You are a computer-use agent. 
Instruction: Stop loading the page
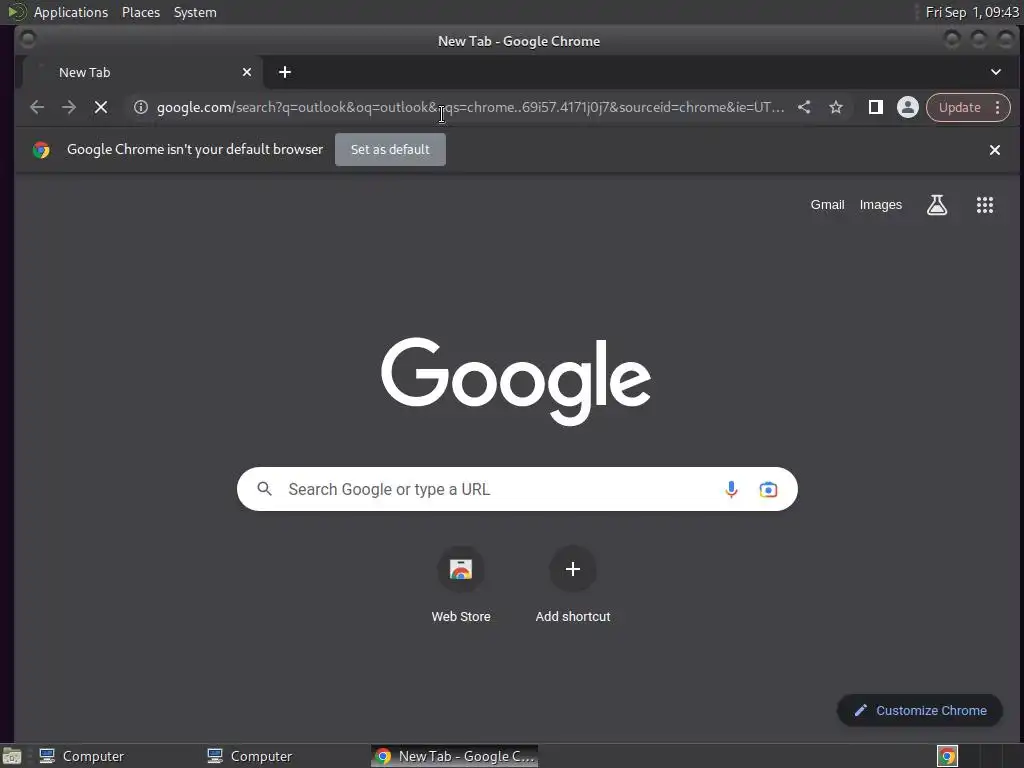coord(101,107)
